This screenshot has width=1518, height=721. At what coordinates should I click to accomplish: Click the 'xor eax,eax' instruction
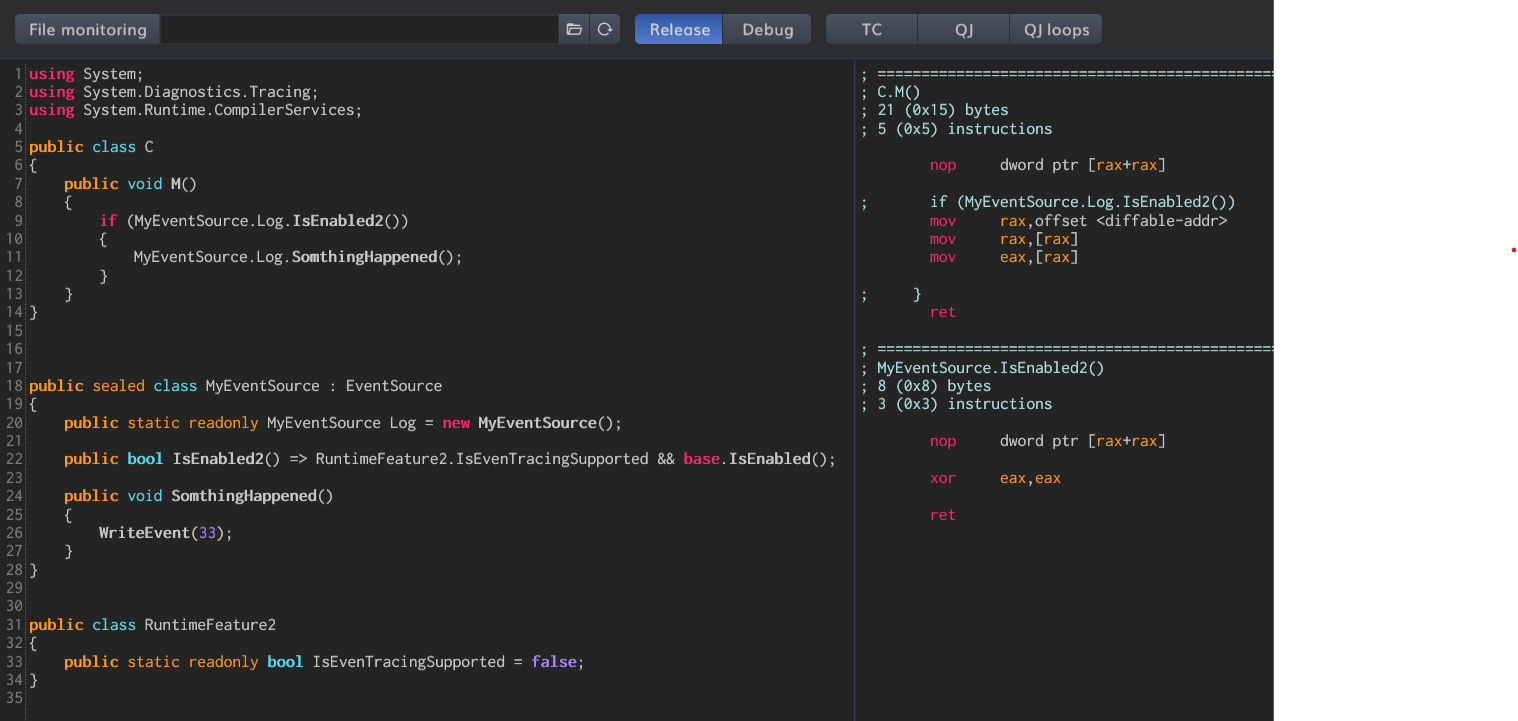click(x=995, y=478)
